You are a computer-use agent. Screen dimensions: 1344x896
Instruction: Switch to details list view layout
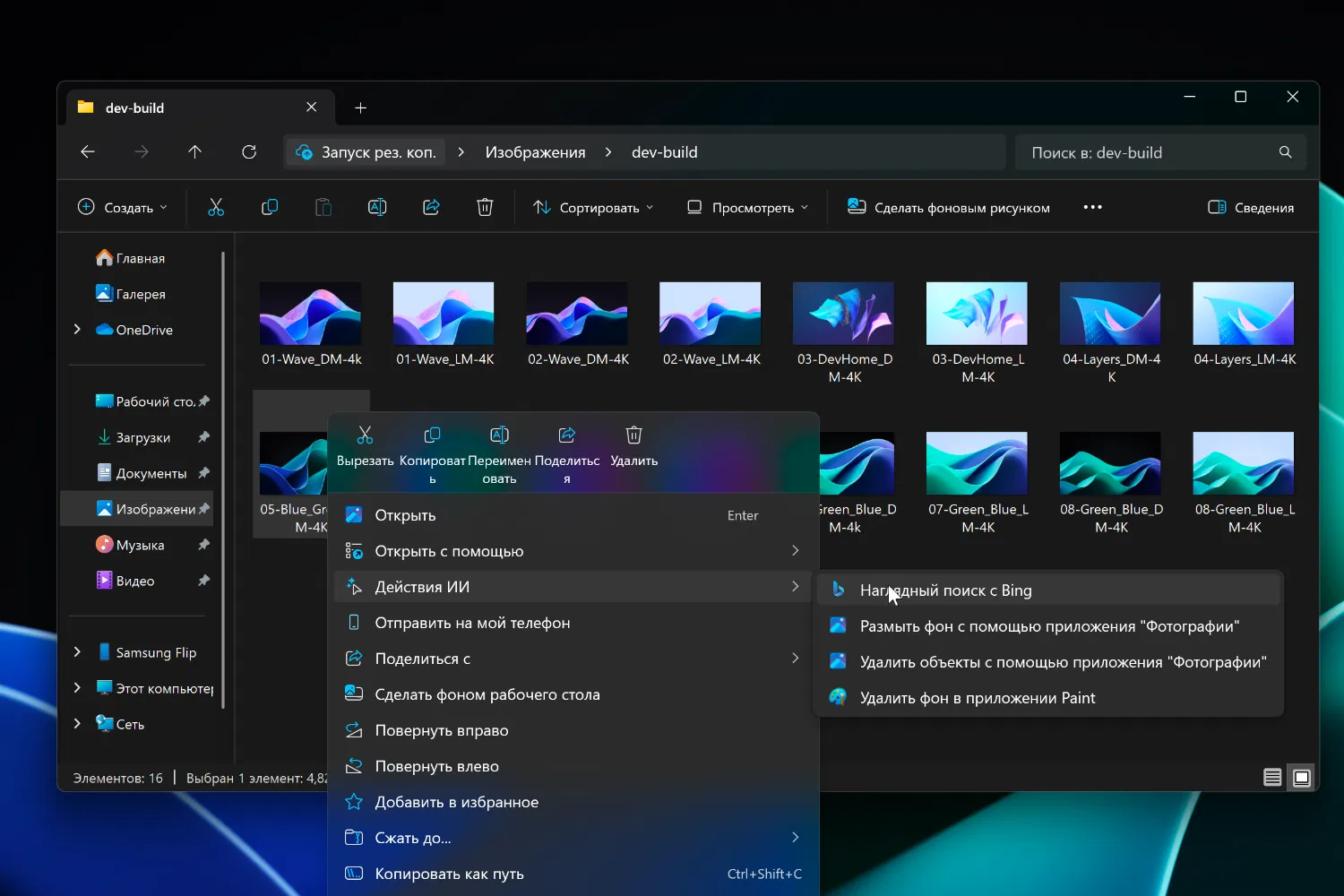click(1271, 778)
